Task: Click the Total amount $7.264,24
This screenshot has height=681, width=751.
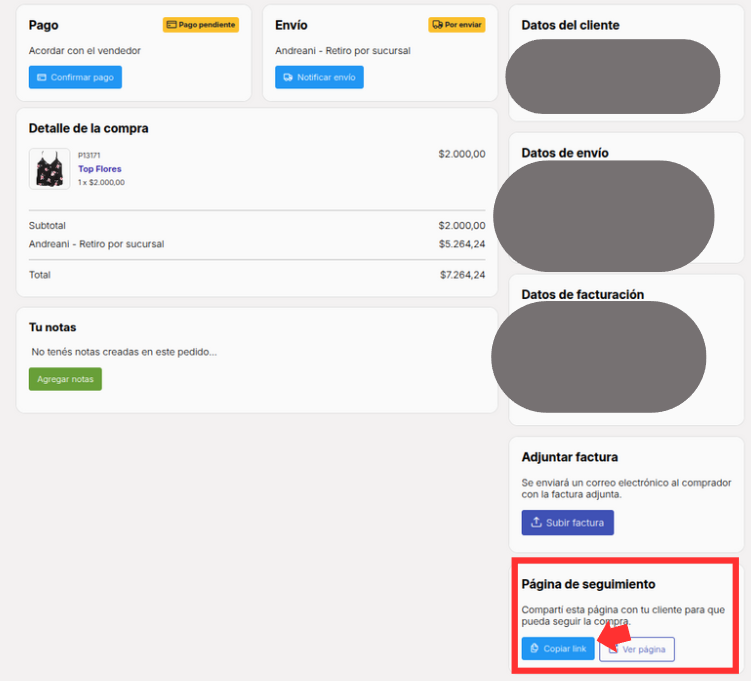Action: tap(462, 275)
